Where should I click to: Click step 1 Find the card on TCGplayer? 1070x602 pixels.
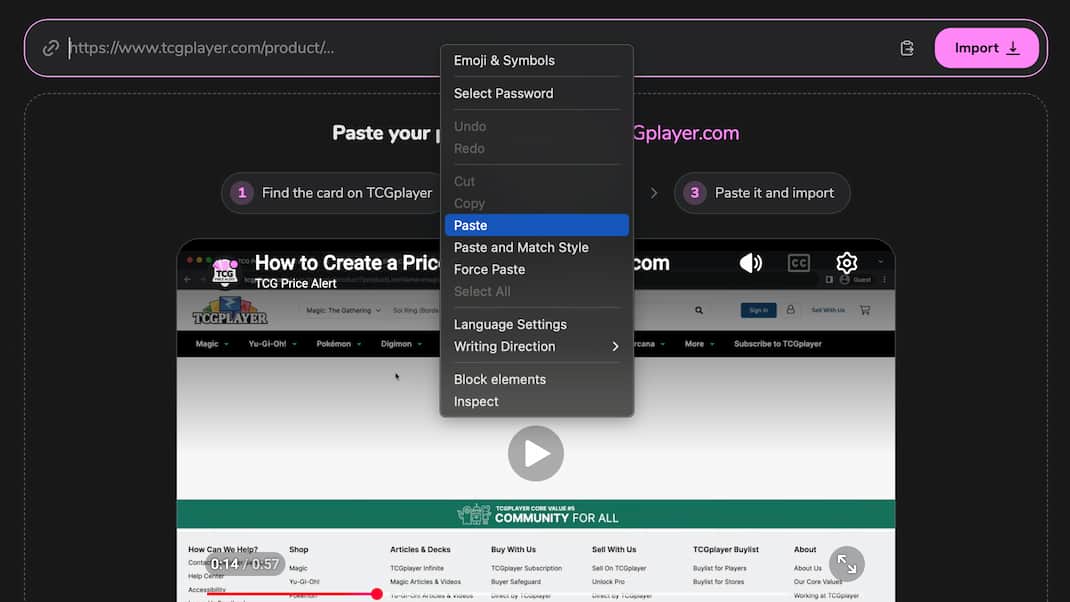[x=332, y=193]
